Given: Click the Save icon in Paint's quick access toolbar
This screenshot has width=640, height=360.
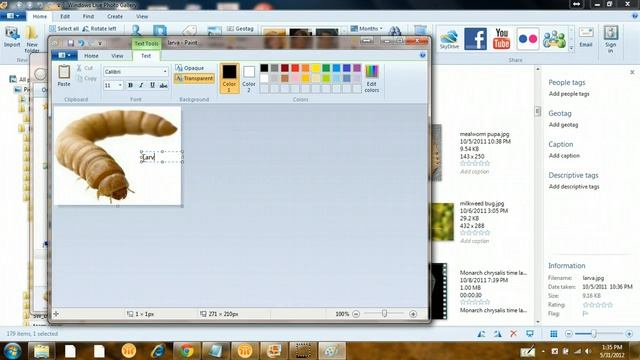Looking at the screenshot, I should coord(71,43).
